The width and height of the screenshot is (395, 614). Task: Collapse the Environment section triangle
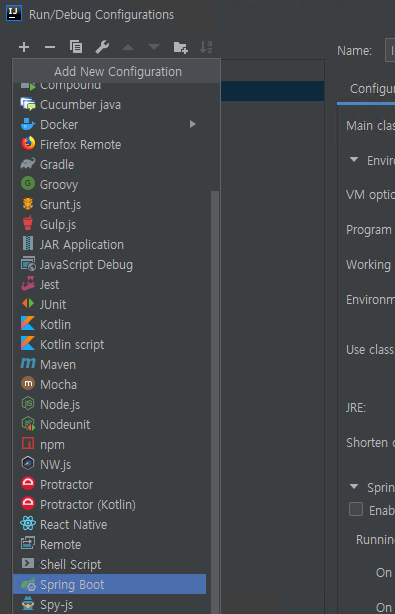pos(354,159)
